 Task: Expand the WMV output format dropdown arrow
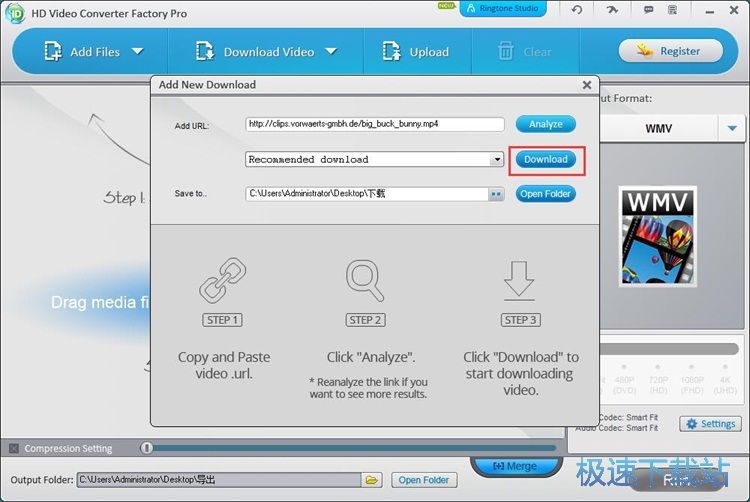point(732,128)
